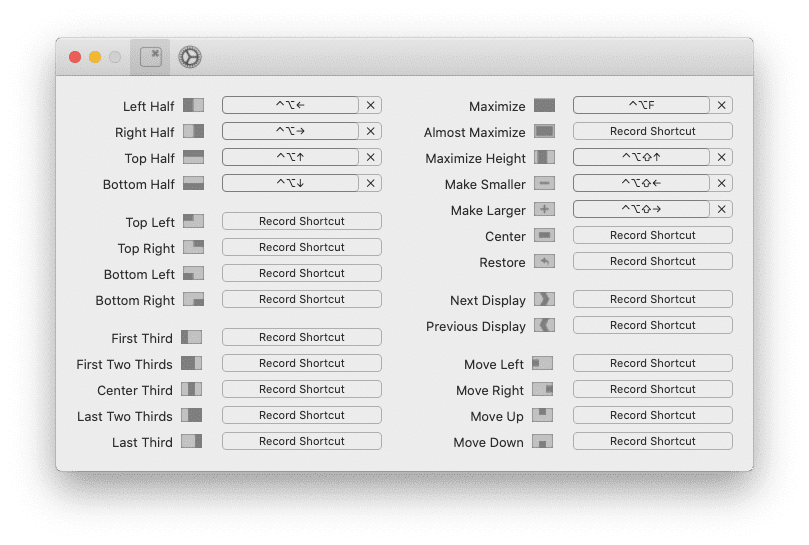
Task: Record Shortcut for Move Left
Action: click(x=653, y=363)
